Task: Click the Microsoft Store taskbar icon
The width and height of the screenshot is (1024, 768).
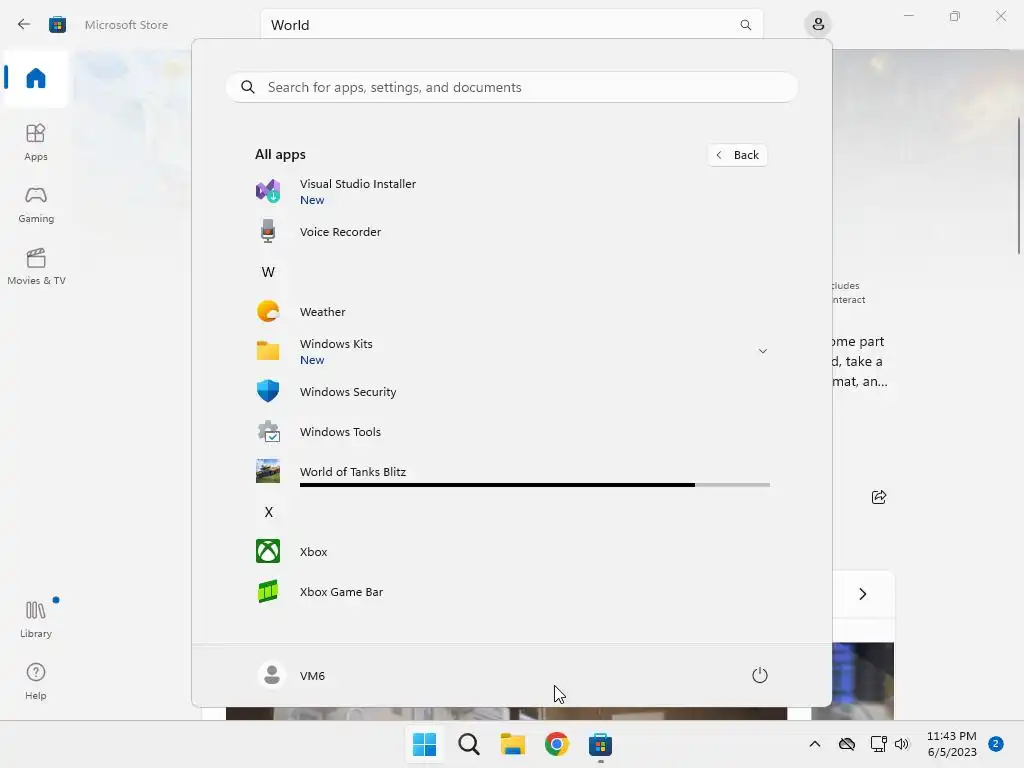Action: 600,744
